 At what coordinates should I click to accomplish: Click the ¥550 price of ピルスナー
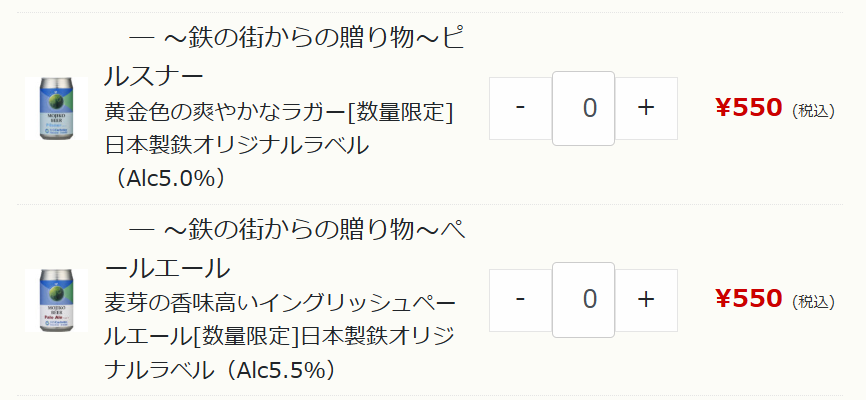tap(749, 108)
